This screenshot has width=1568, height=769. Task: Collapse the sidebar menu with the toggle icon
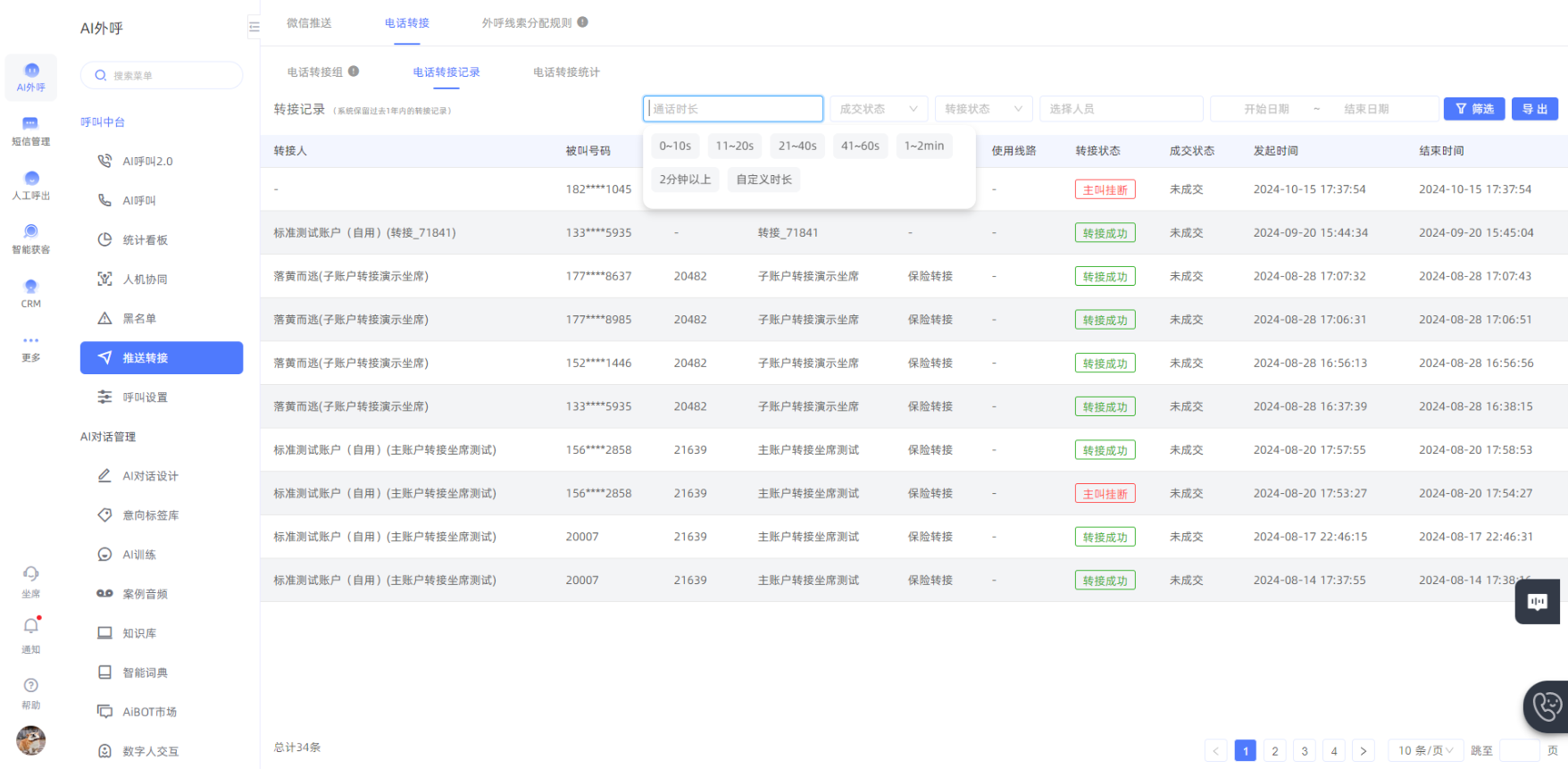(254, 28)
